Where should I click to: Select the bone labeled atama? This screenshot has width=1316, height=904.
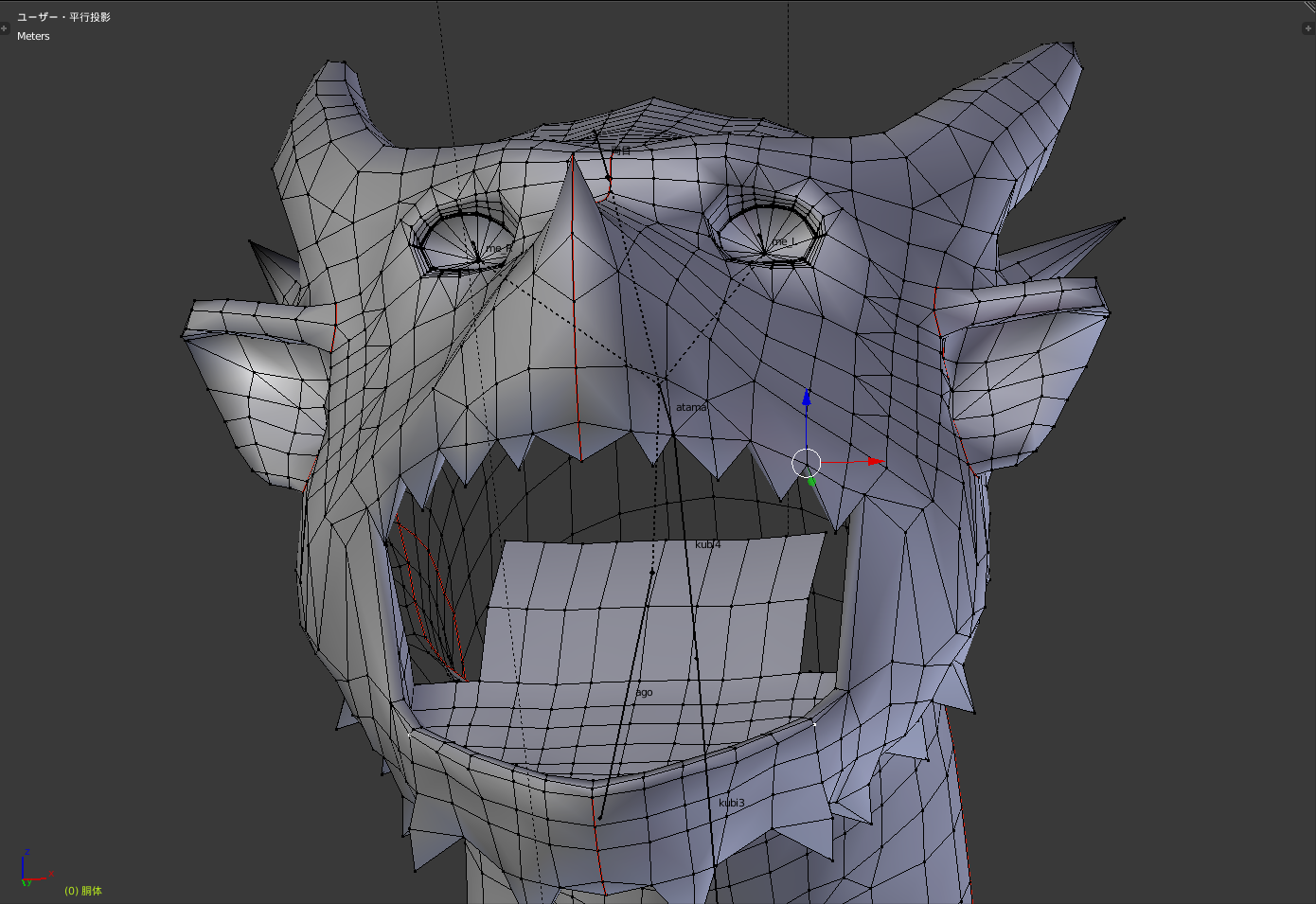(x=691, y=407)
